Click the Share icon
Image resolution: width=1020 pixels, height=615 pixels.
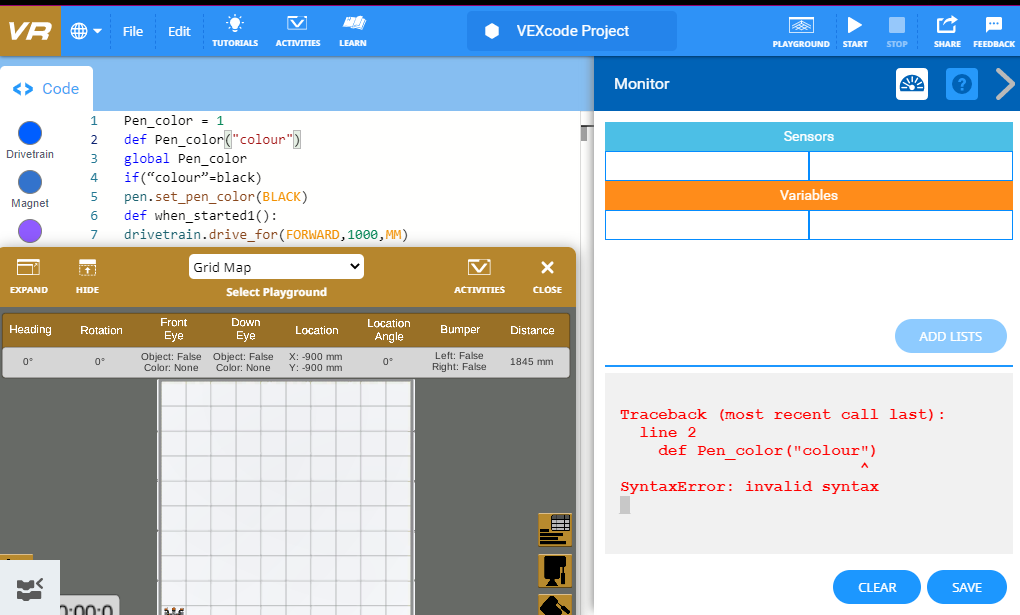tap(946, 30)
